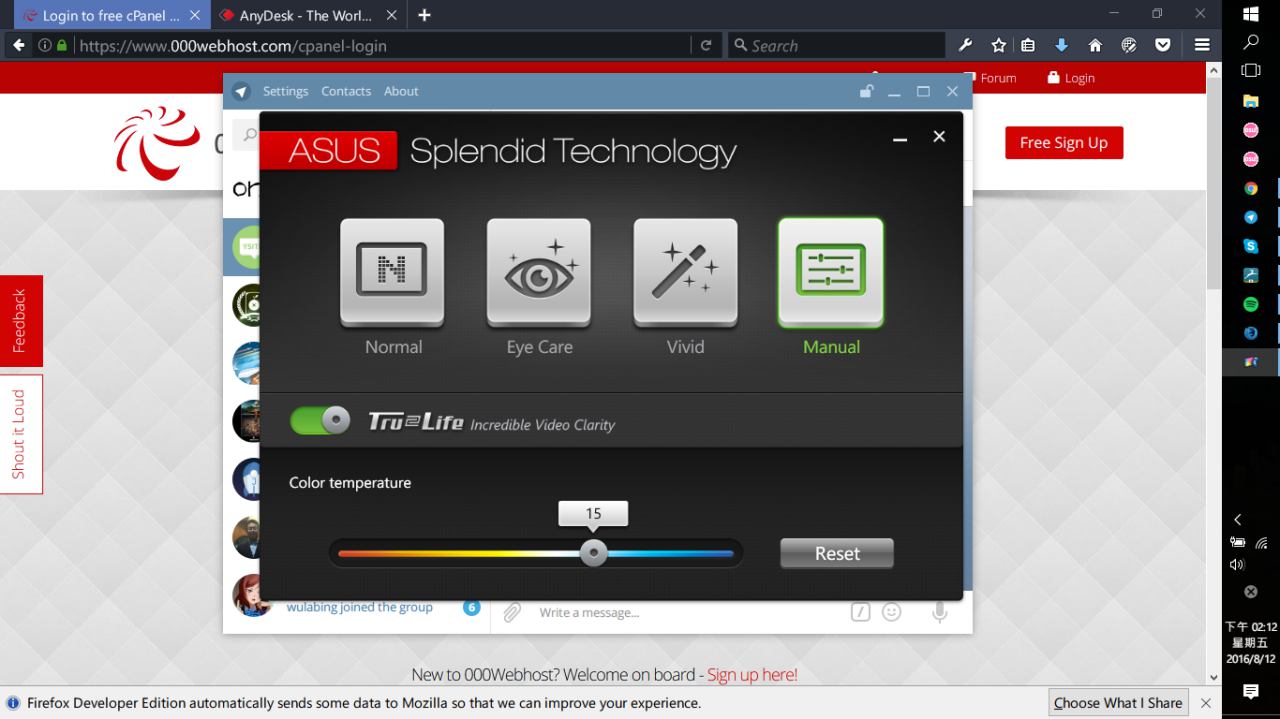This screenshot has width=1280, height=719.
Task: Open the Windows Start button
Action: point(1251,14)
